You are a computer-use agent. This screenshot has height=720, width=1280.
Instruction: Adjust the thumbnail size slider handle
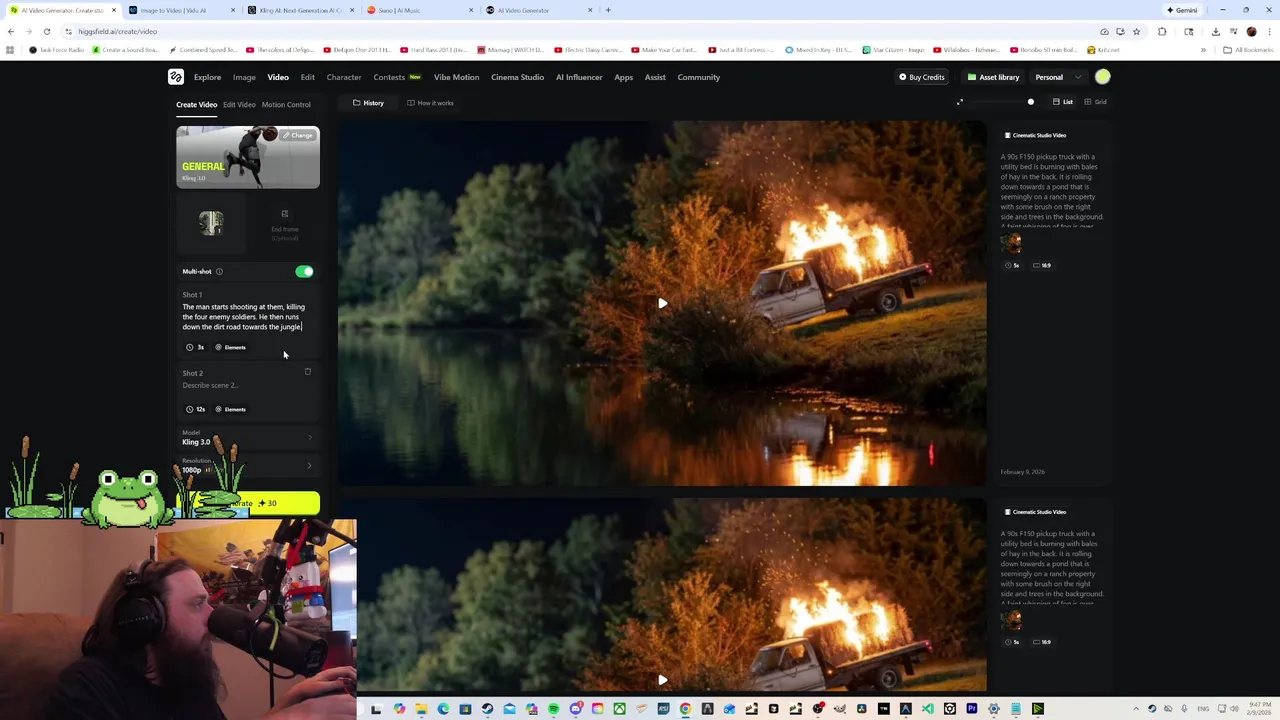pyautogui.click(x=1031, y=102)
